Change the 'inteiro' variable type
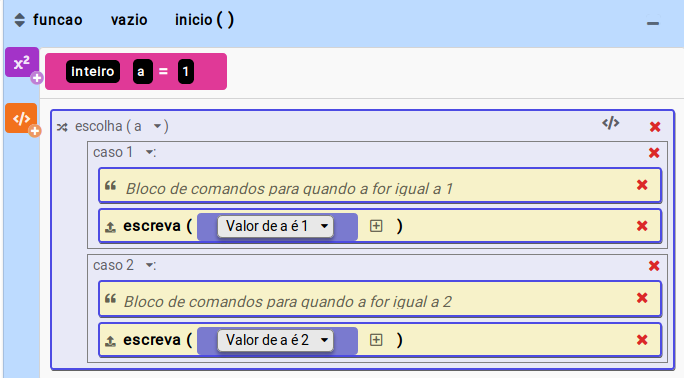The image size is (684, 378). point(93,72)
